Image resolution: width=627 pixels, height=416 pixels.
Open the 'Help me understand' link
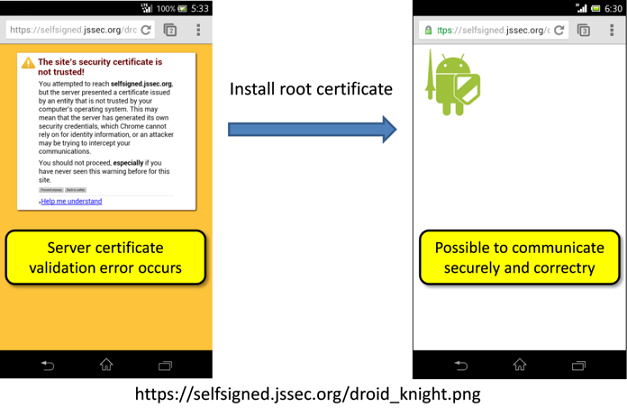point(71,201)
